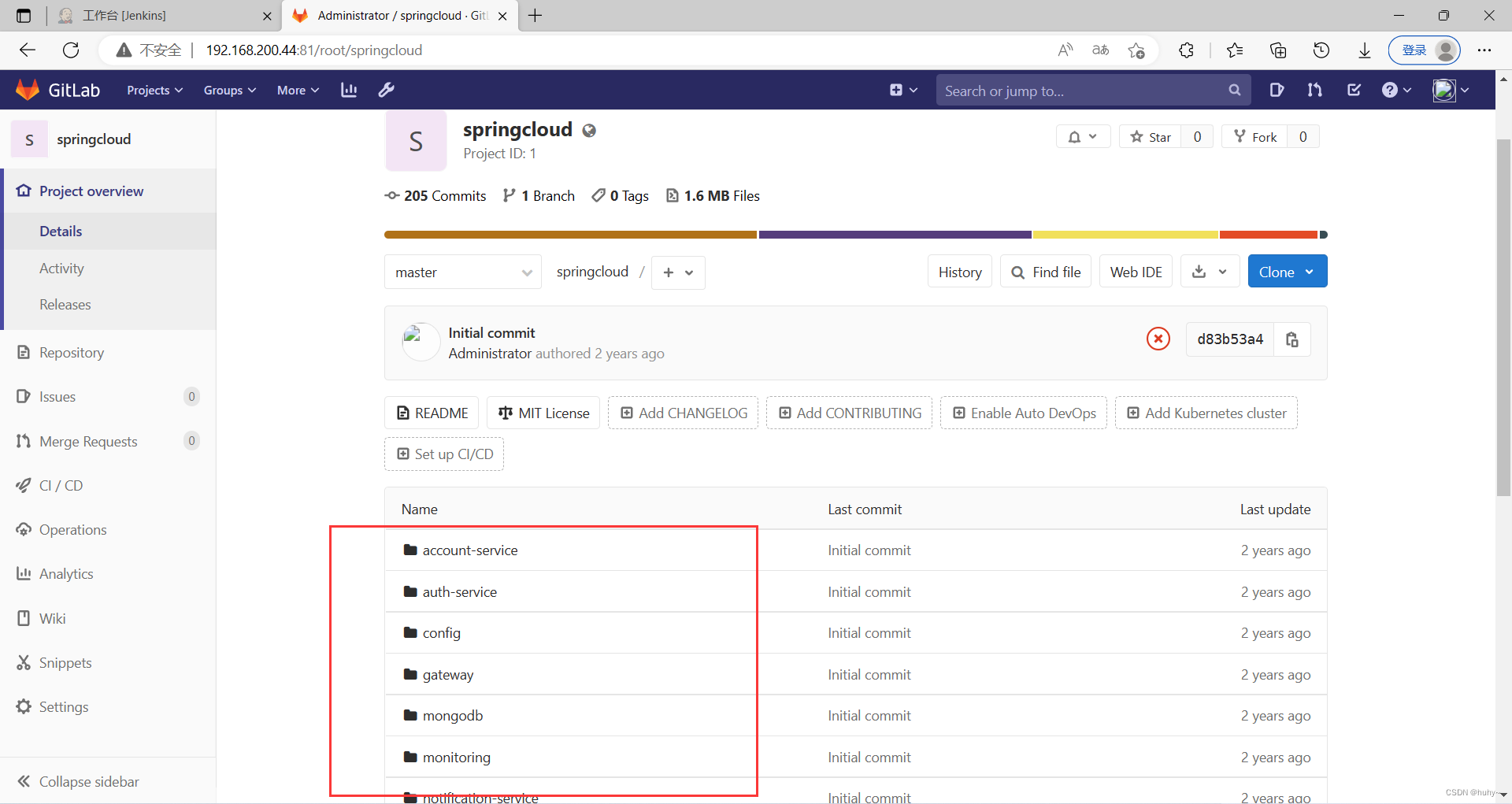Open the Help question mark dropdown
The width and height of the screenshot is (1512, 804).
coord(1396,90)
